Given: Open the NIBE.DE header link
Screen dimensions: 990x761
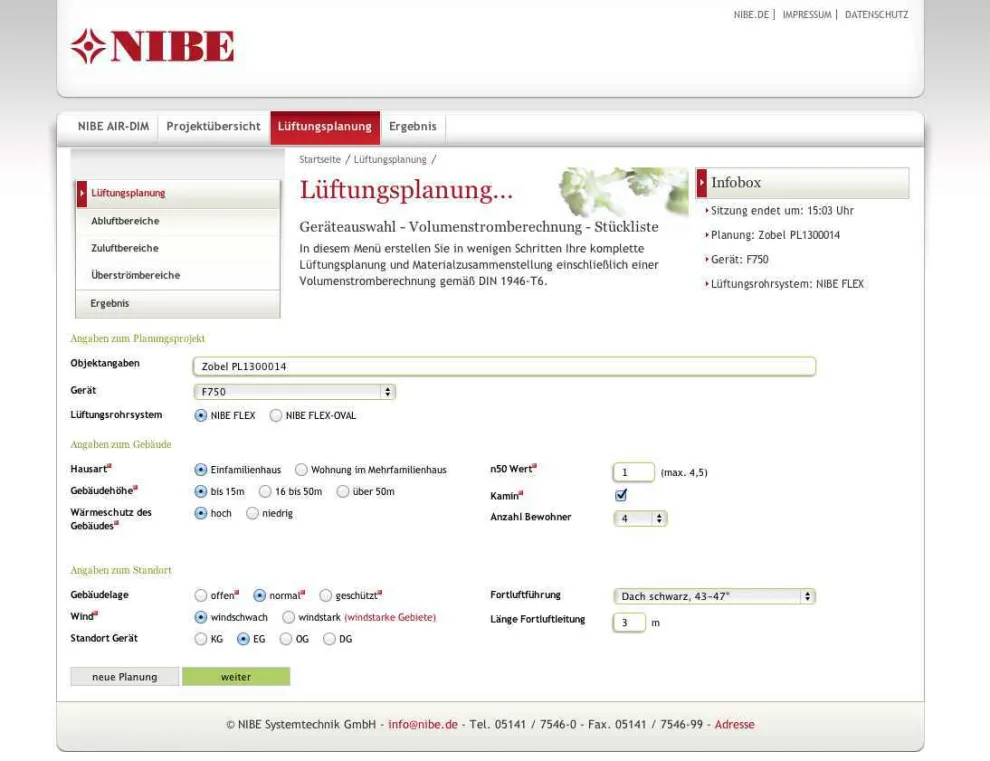Looking at the screenshot, I should [751, 15].
